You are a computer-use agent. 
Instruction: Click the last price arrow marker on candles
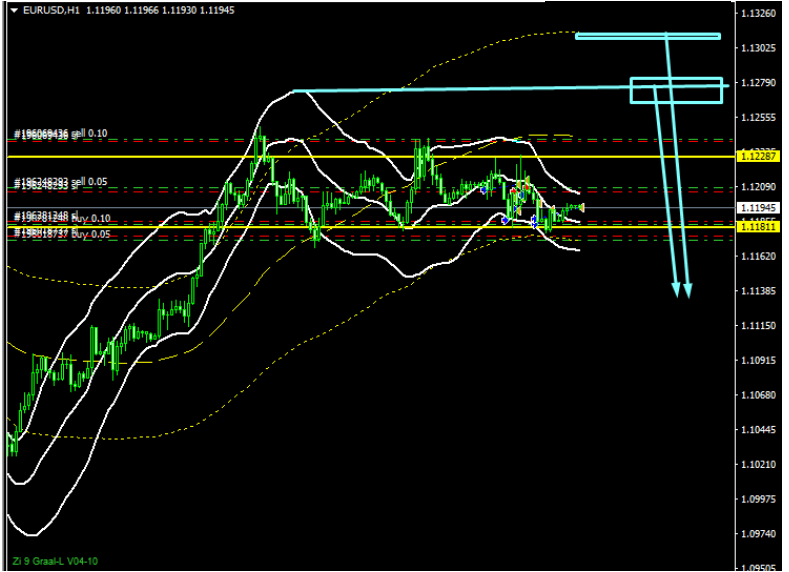(x=581, y=207)
